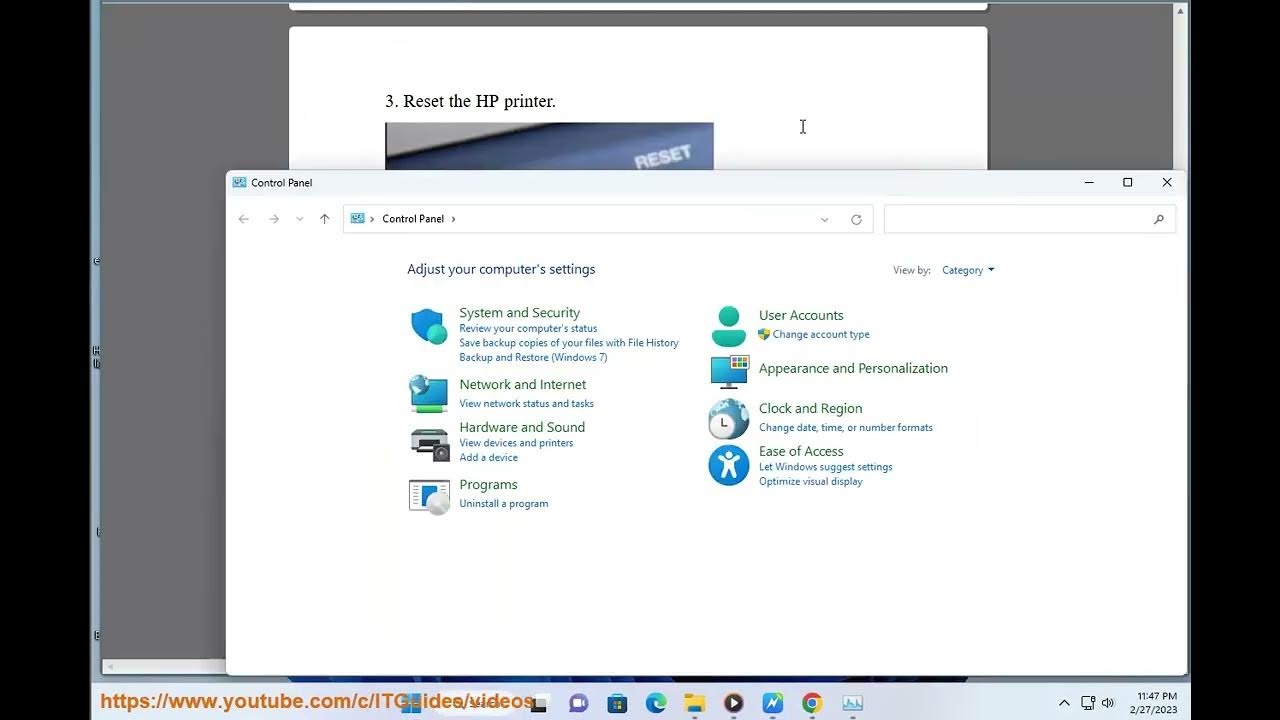1280x720 pixels.
Task: Open the recent locations dropdown arrow
Action: (299, 219)
